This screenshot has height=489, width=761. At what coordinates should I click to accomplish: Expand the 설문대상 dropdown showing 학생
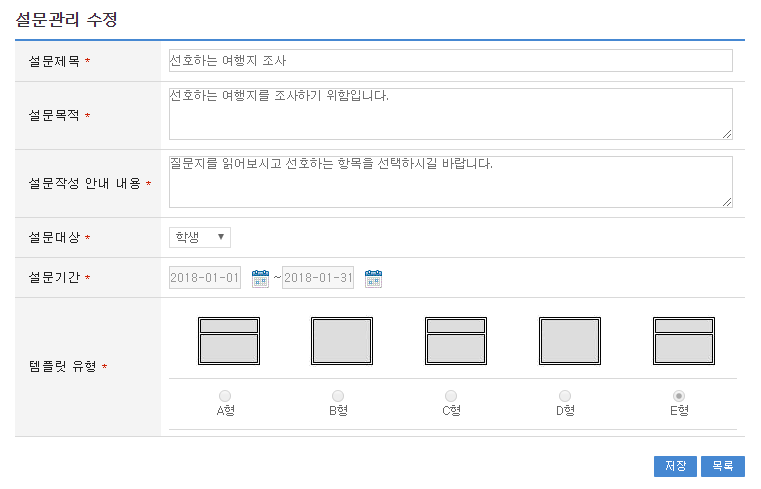pos(200,237)
